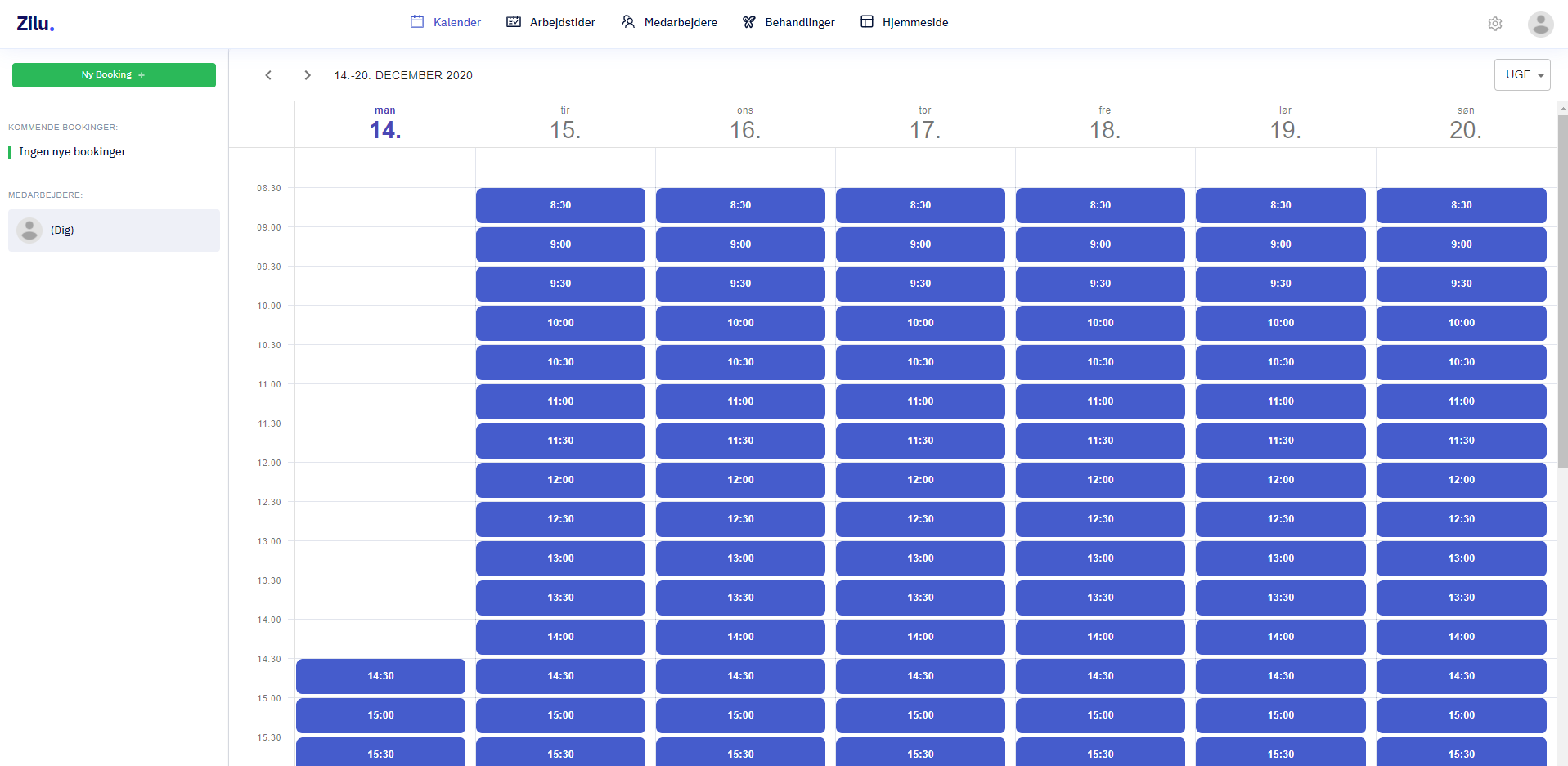Book the 11:00 slot on Sunday 20
The image size is (1568, 766).
(1462, 401)
